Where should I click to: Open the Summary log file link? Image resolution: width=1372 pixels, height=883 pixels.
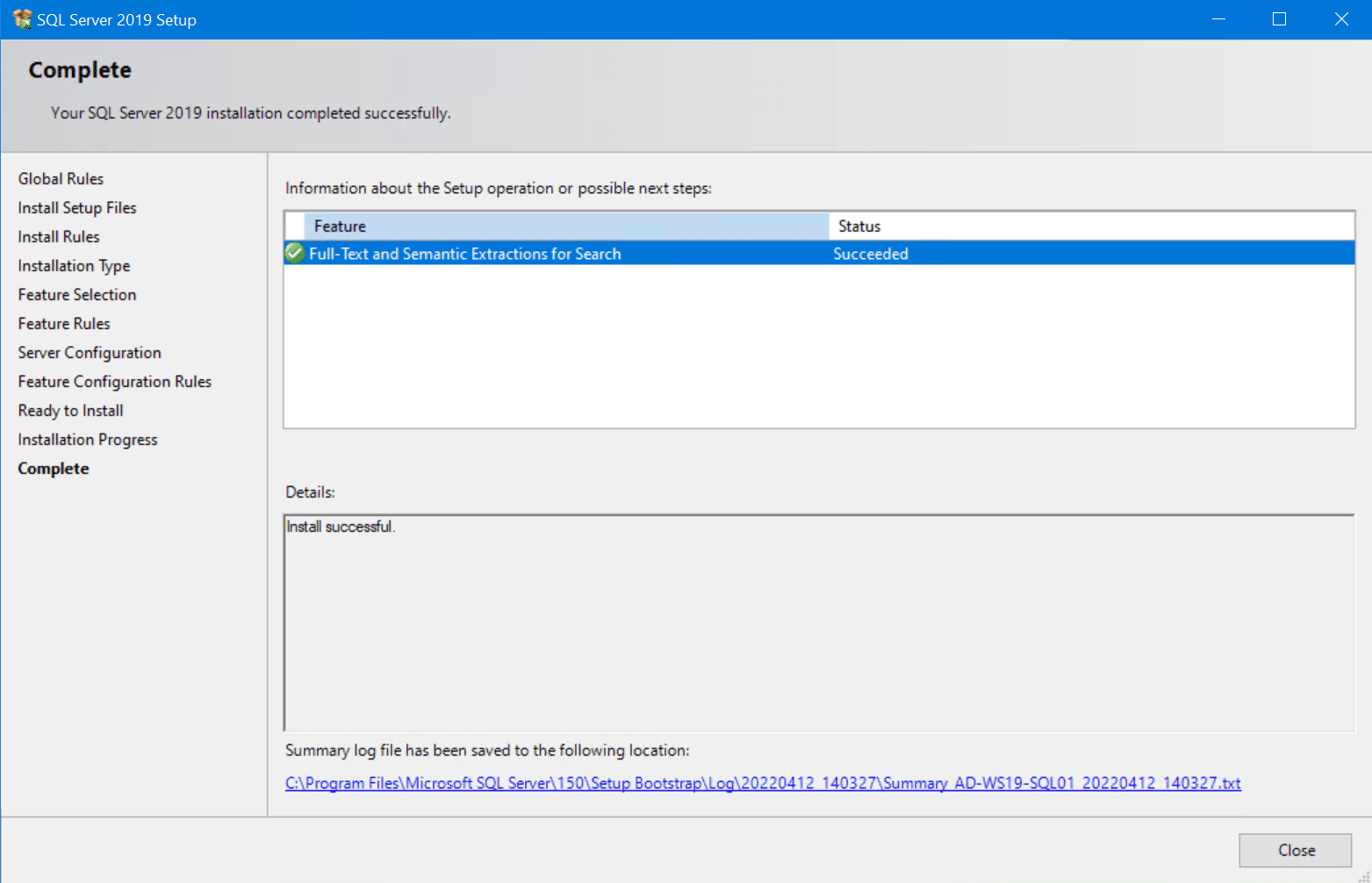pos(763,782)
